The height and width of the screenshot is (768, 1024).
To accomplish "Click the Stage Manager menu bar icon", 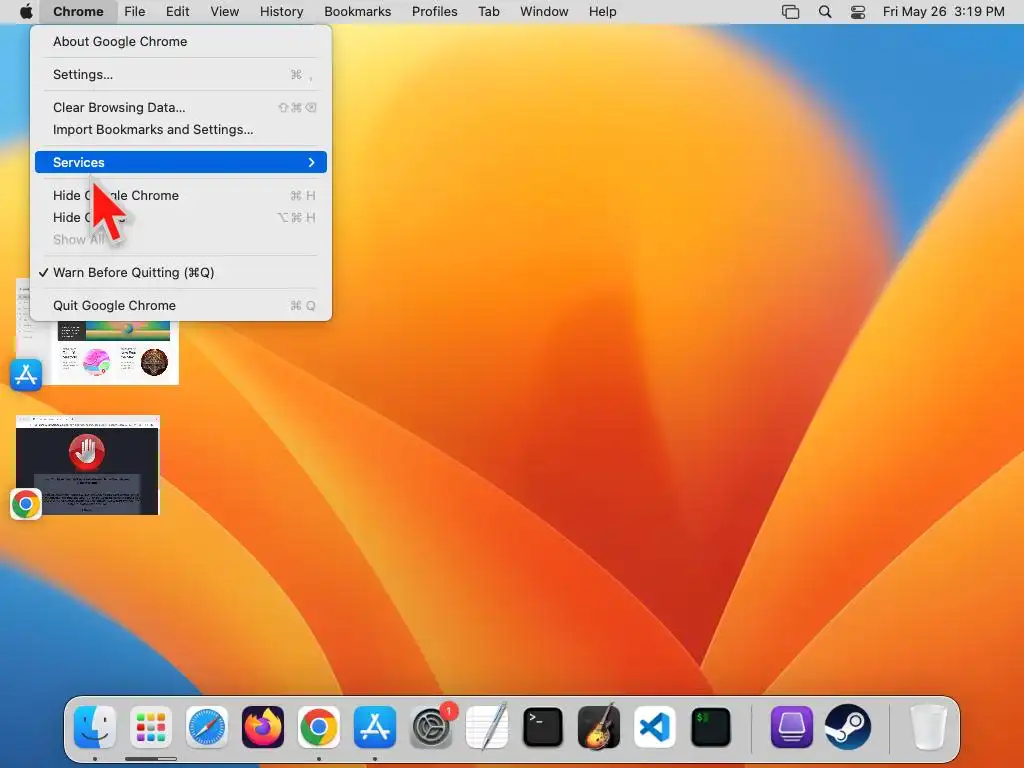I will tap(790, 12).
